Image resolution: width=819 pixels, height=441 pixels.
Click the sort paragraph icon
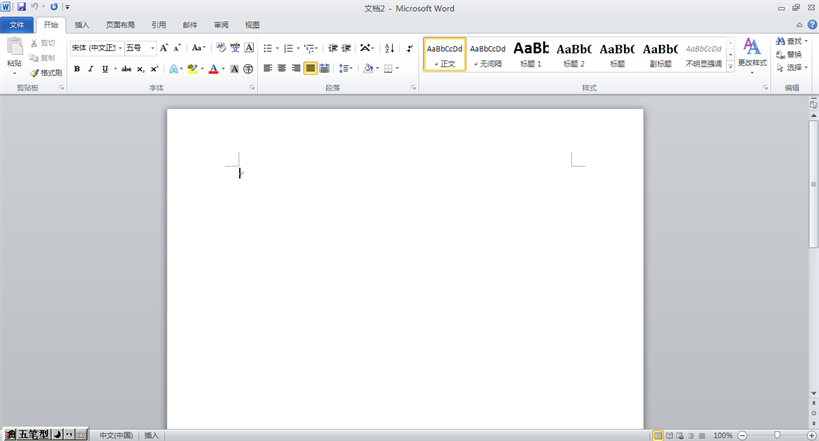tap(389, 48)
